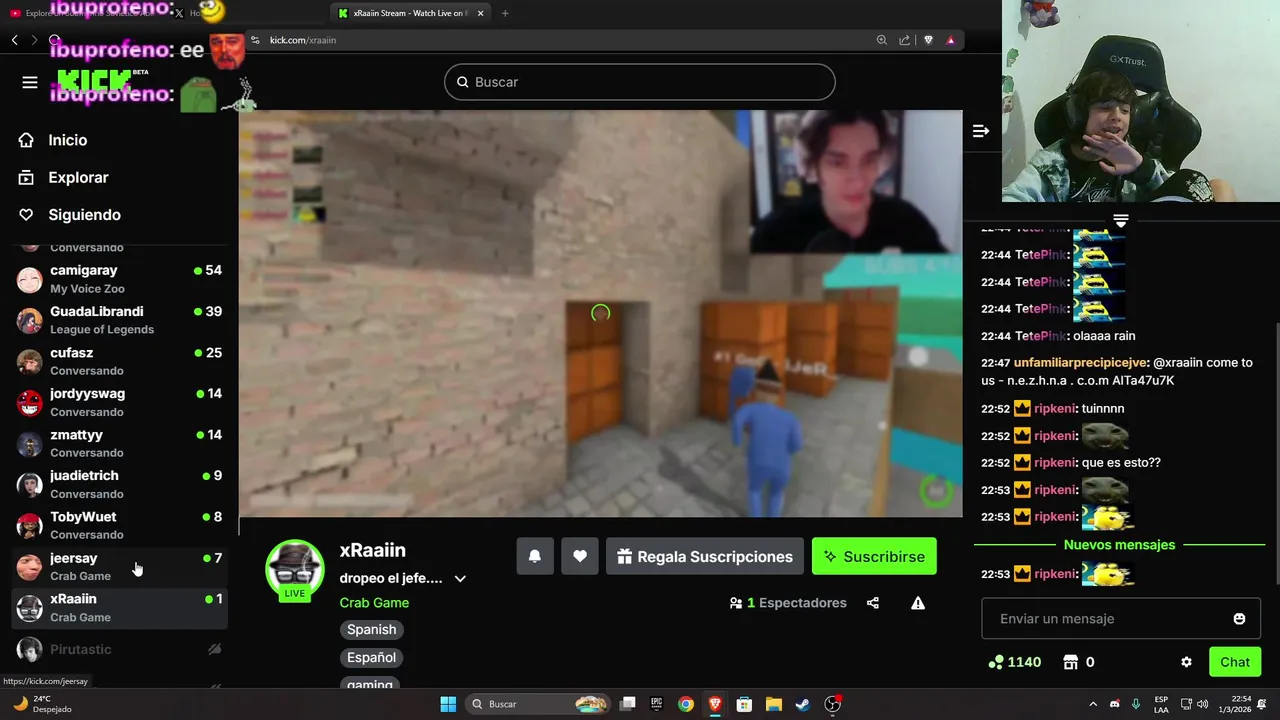Open offline Pirutastic channel
This screenshot has height=720, width=1280.
(120, 650)
